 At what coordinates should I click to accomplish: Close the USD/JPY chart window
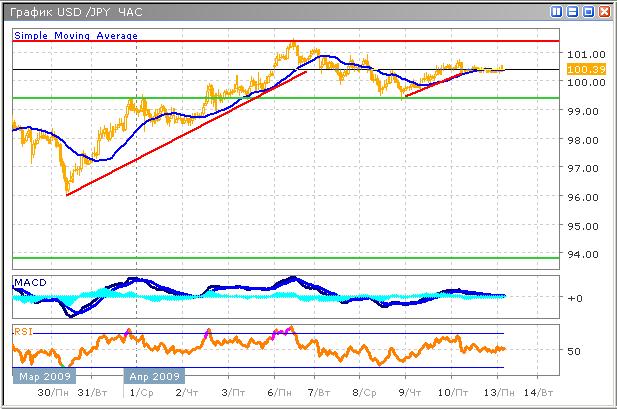point(604,12)
